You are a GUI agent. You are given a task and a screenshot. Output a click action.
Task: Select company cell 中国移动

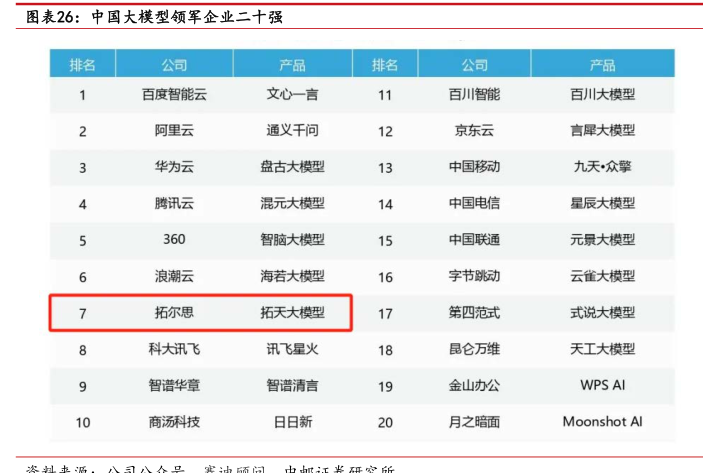[x=474, y=167]
